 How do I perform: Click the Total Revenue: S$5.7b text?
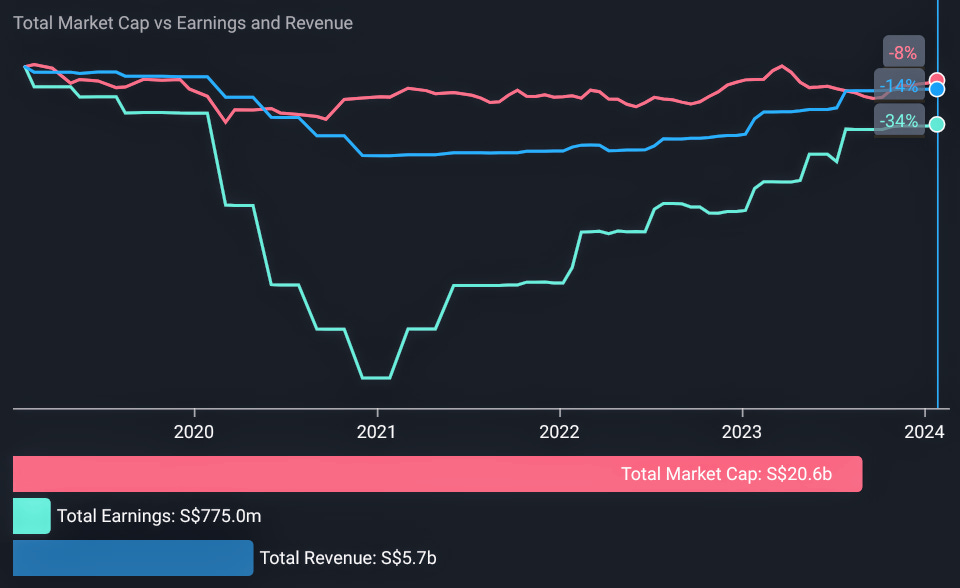pyautogui.click(x=348, y=558)
